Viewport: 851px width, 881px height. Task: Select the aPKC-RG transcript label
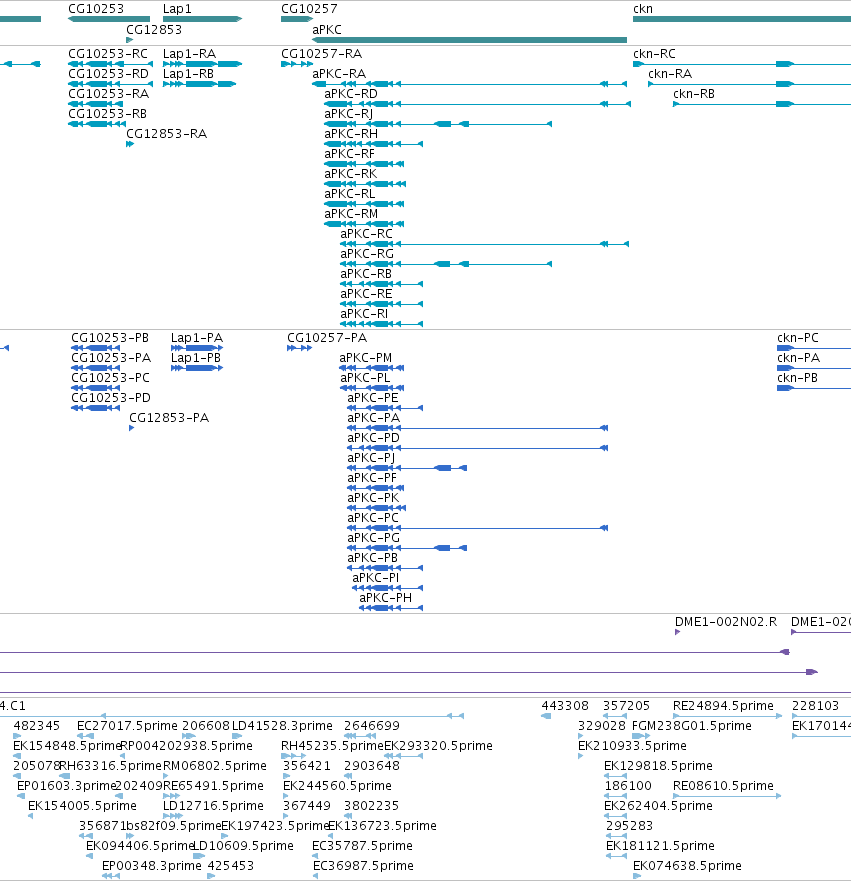[367, 254]
